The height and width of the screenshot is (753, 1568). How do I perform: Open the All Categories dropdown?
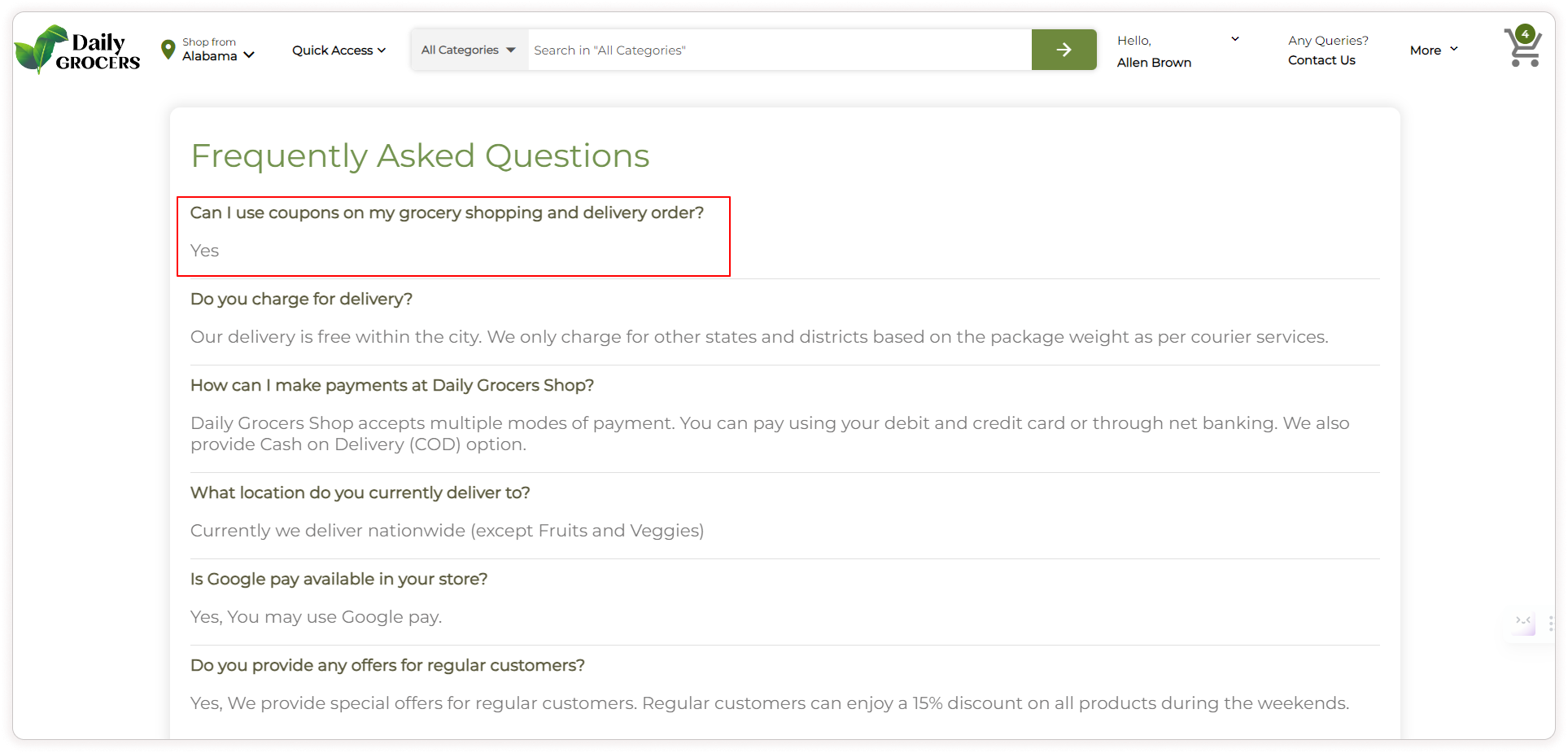469,50
